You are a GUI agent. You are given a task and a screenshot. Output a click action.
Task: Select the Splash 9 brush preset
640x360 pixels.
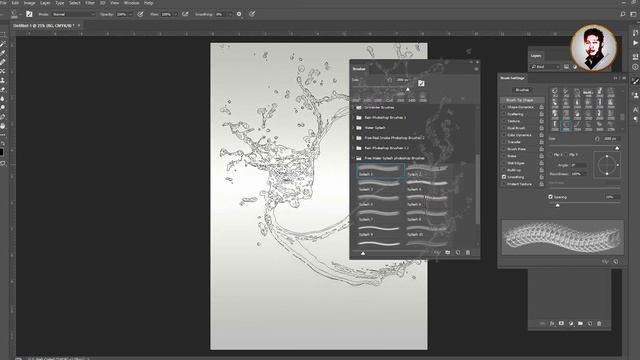click(x=380, y=231)
